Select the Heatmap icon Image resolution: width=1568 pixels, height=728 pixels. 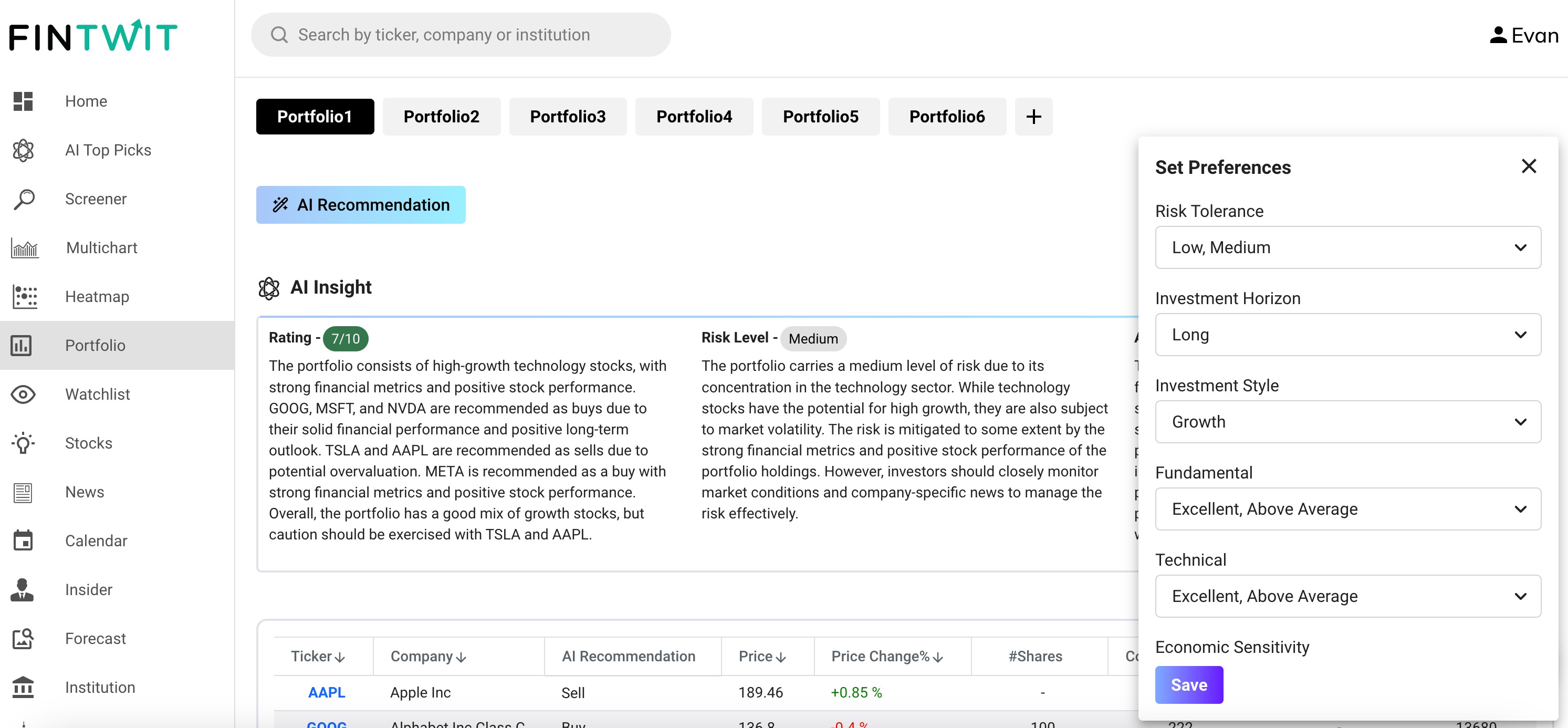pyautogui.click(x=24, y=296)
